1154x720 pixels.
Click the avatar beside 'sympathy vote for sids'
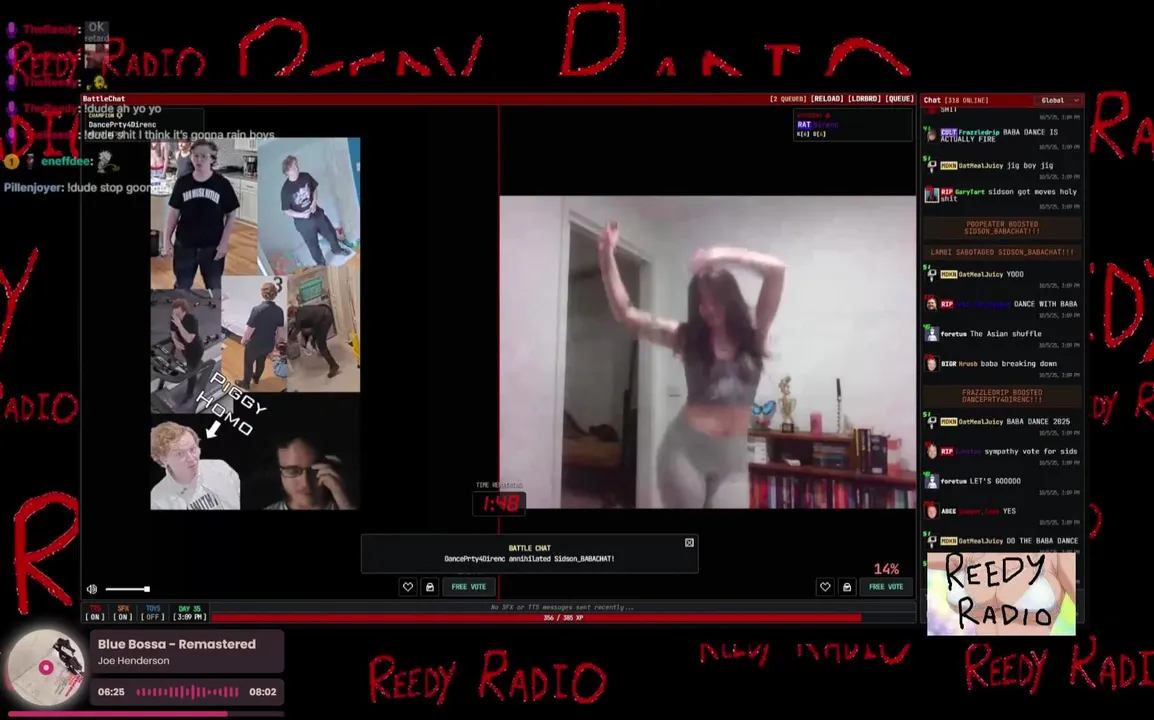click(x=932, y=451)
